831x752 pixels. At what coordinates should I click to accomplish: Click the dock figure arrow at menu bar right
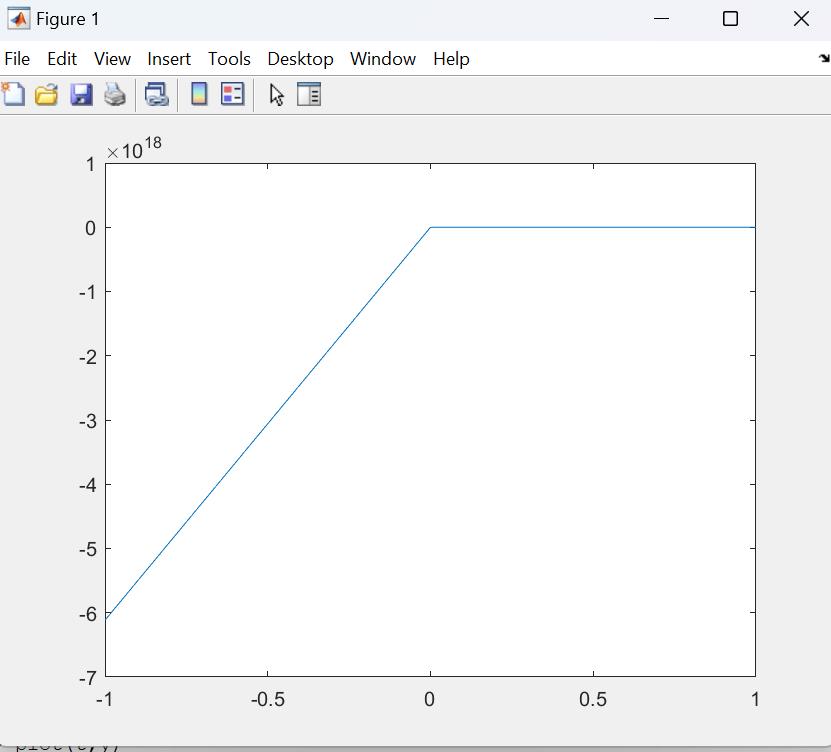tap(823, 59)
